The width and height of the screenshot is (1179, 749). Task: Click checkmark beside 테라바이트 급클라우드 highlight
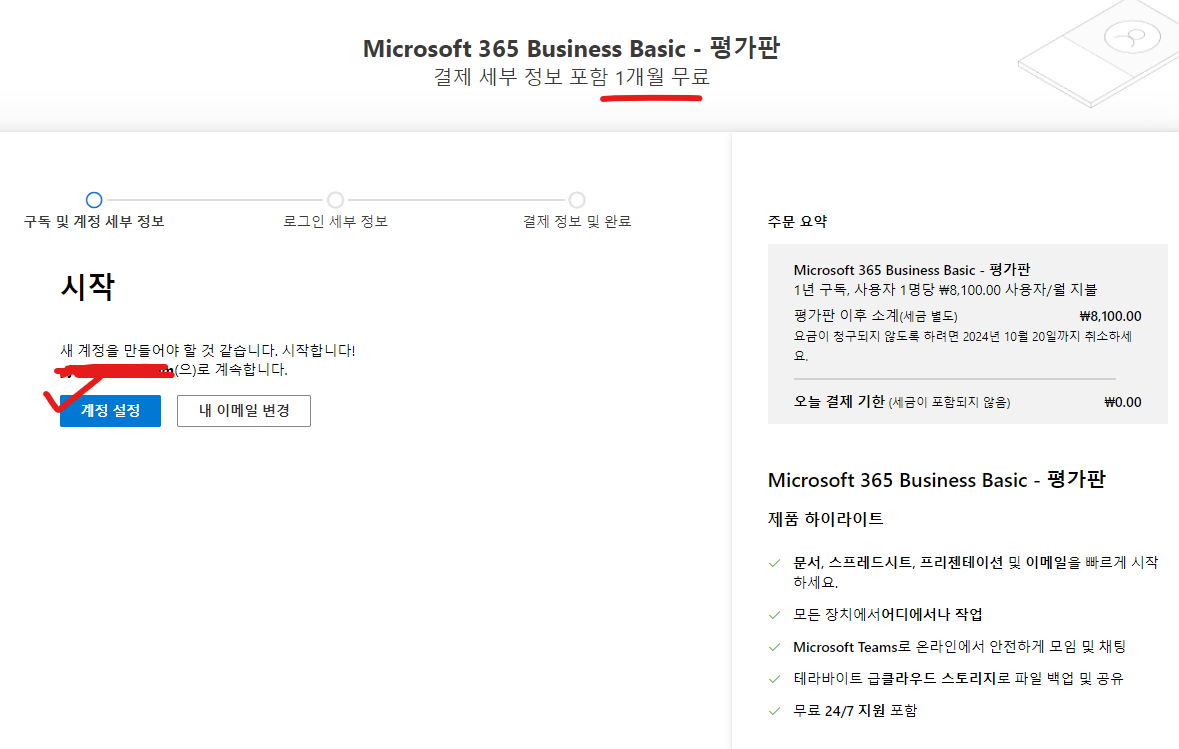click(x=774, y=679)
